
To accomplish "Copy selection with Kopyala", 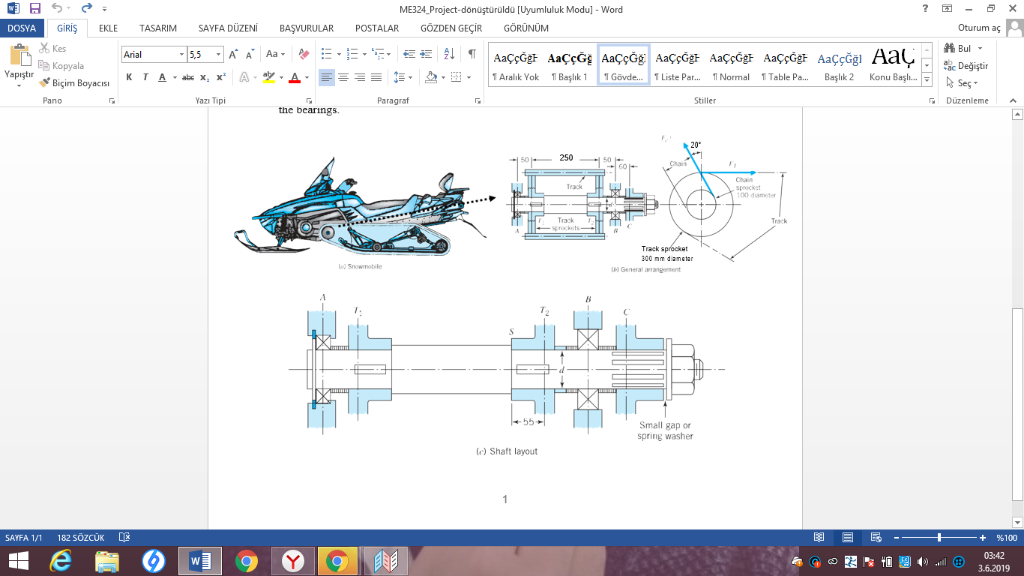I will pyautogui.click(x=61, y=66).
